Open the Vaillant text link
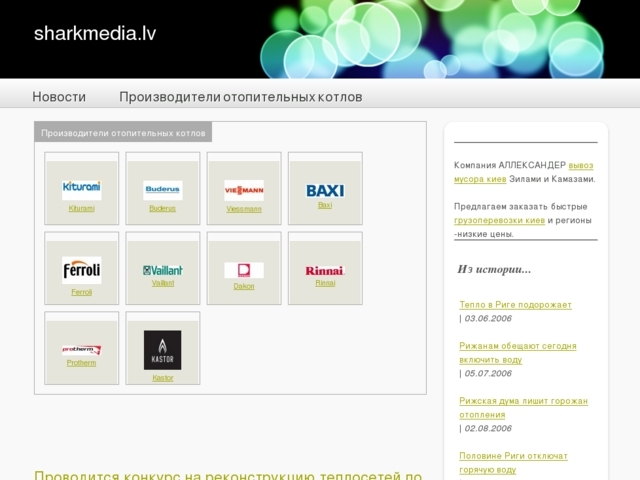 [x=163, y=283]
